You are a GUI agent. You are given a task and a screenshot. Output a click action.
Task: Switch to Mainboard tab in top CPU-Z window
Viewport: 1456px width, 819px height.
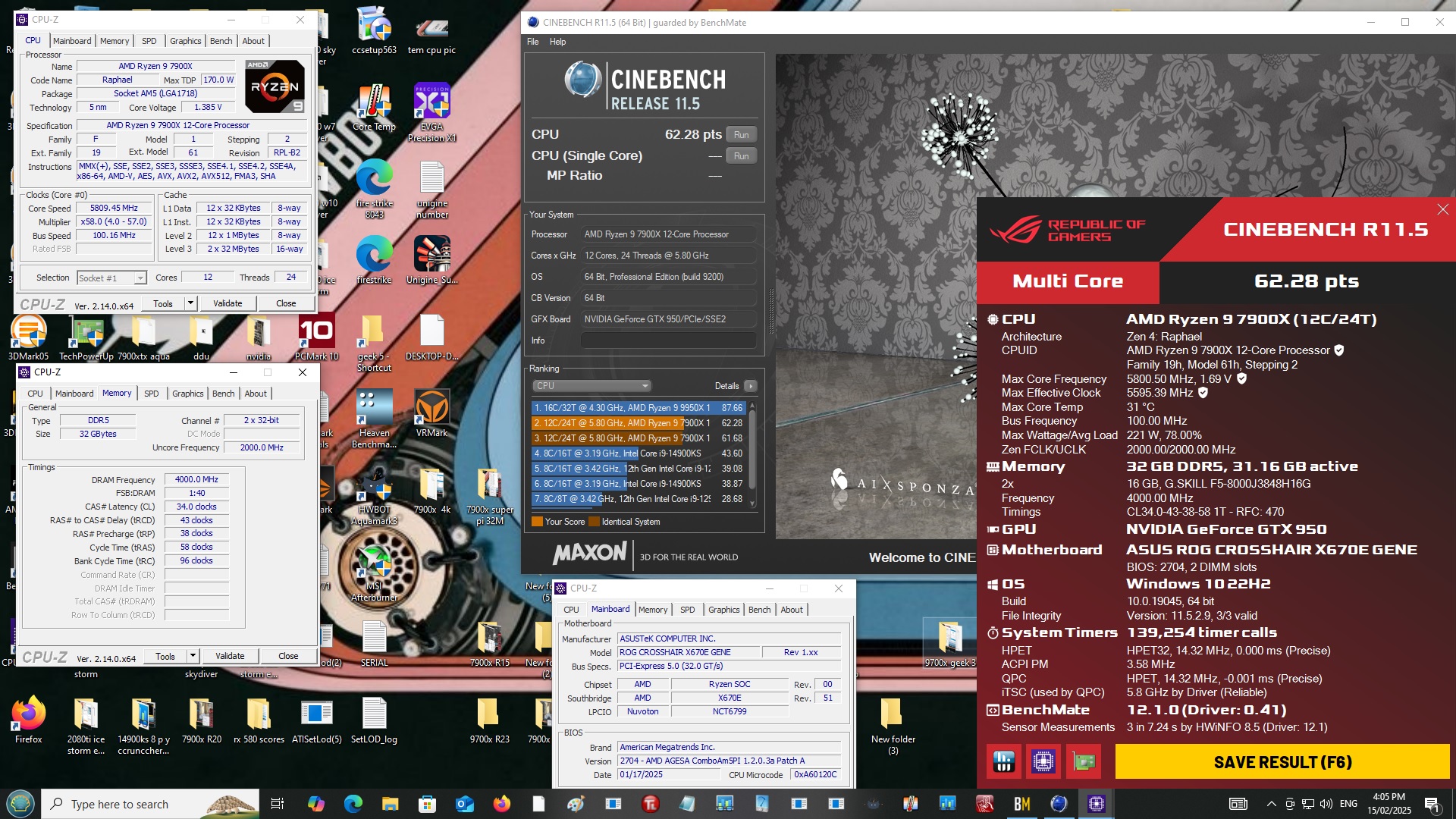[x=72, y=41]
